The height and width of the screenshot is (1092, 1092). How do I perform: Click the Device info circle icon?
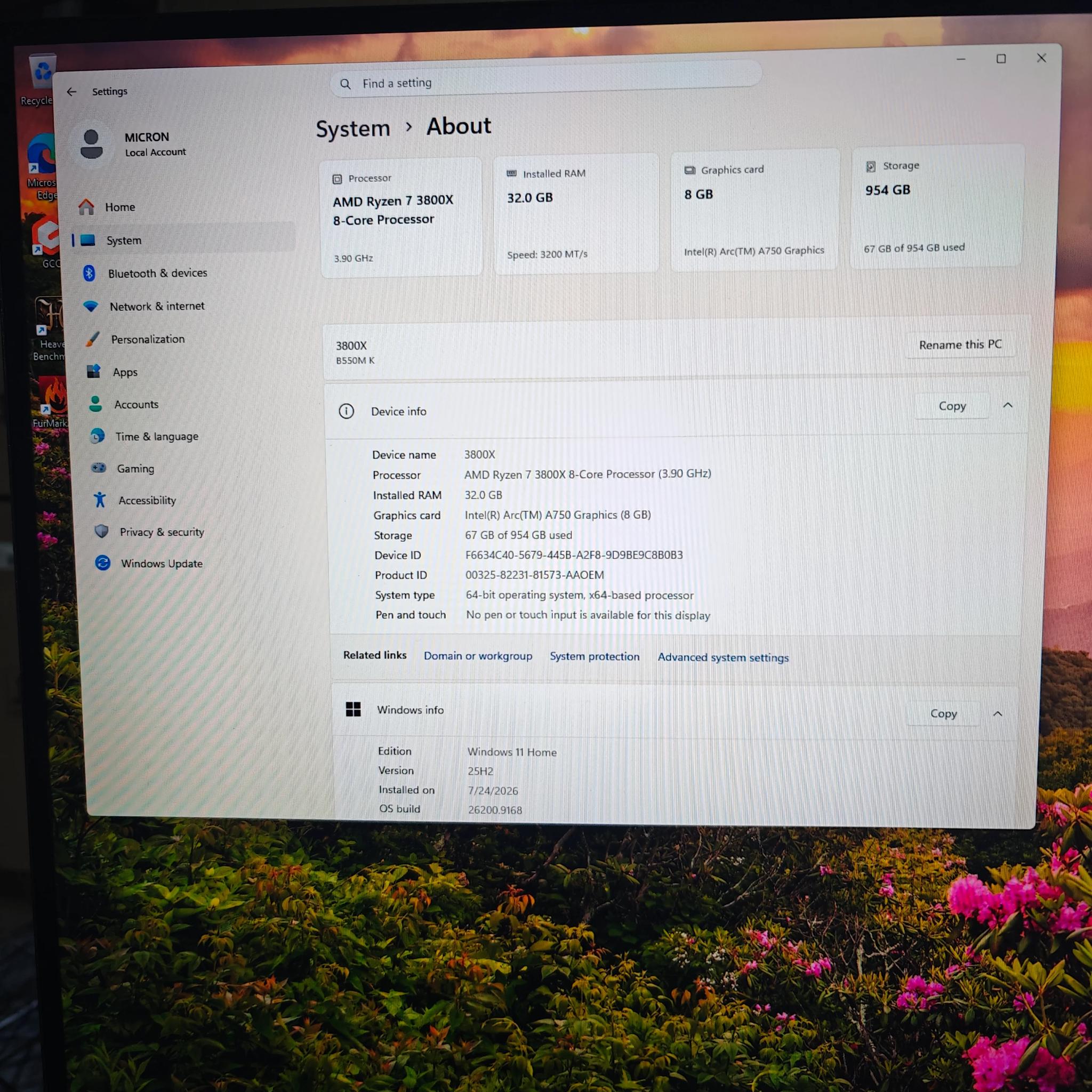(347, 411)
